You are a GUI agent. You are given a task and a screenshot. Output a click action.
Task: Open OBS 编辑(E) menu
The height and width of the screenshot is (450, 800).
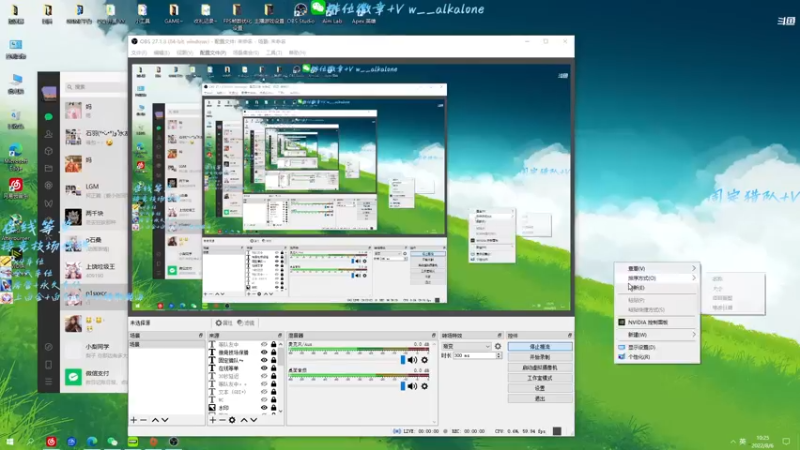pos(161,53)
